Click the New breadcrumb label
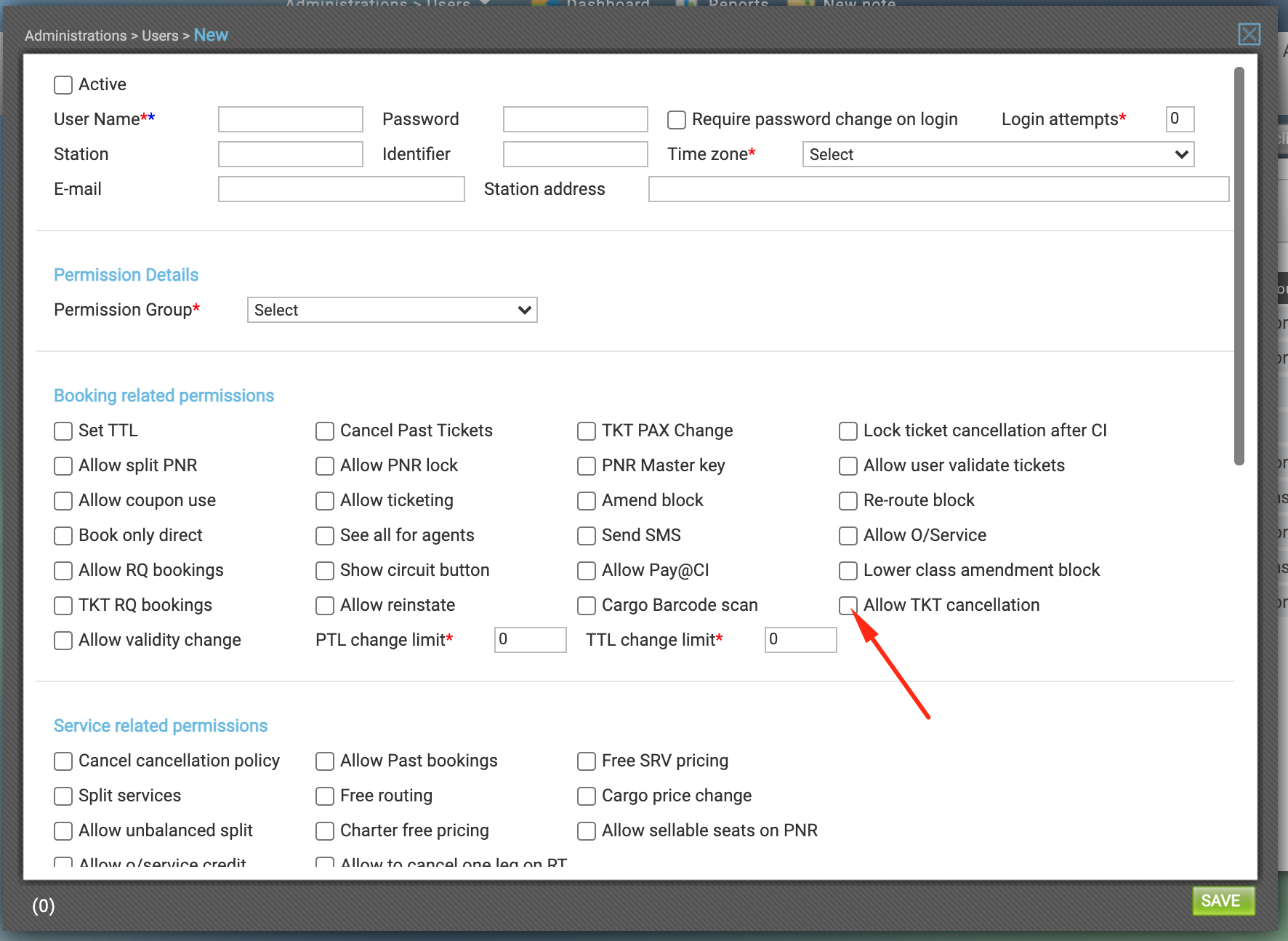 coord(211,35)
